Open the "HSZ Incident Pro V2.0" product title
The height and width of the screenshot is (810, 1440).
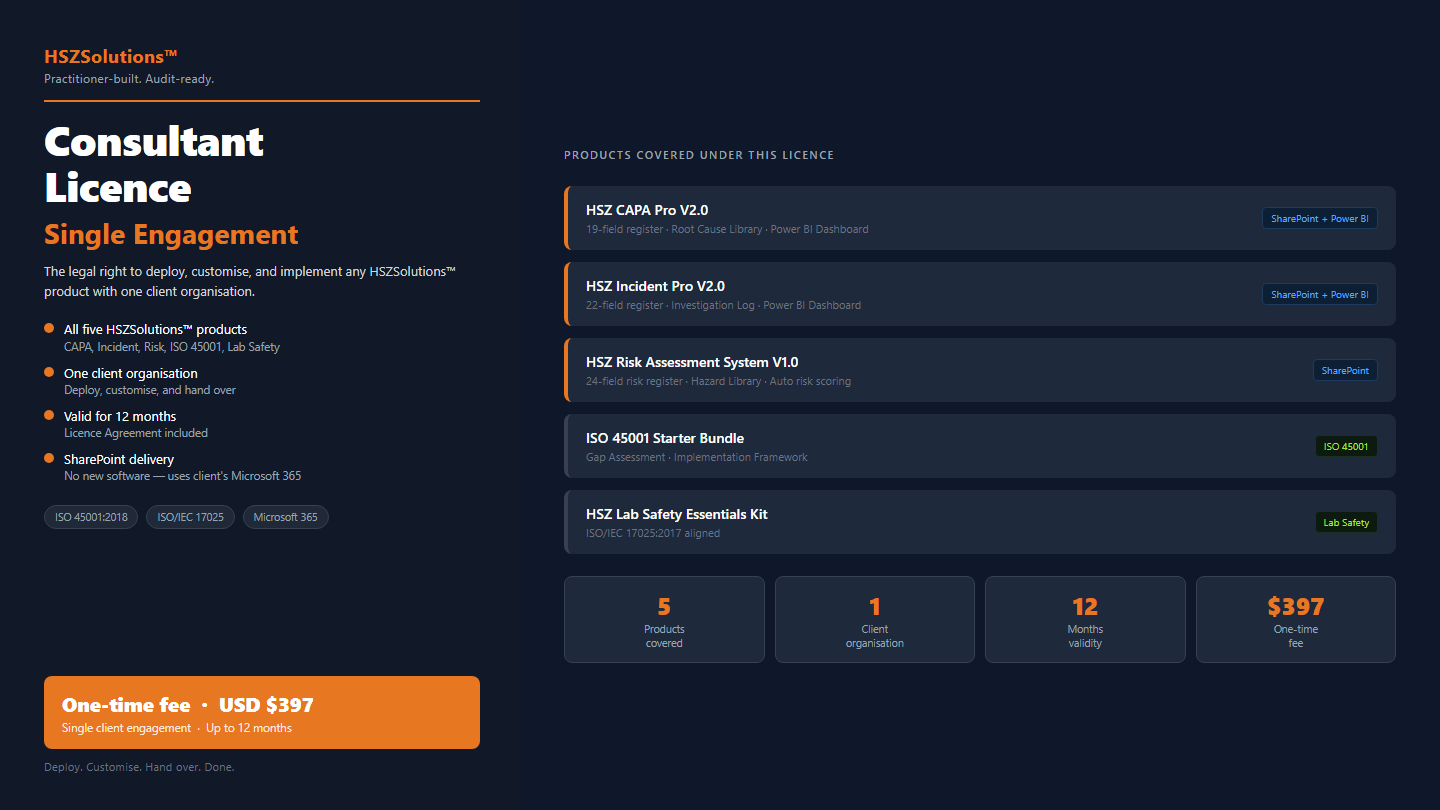pos(656,286)
